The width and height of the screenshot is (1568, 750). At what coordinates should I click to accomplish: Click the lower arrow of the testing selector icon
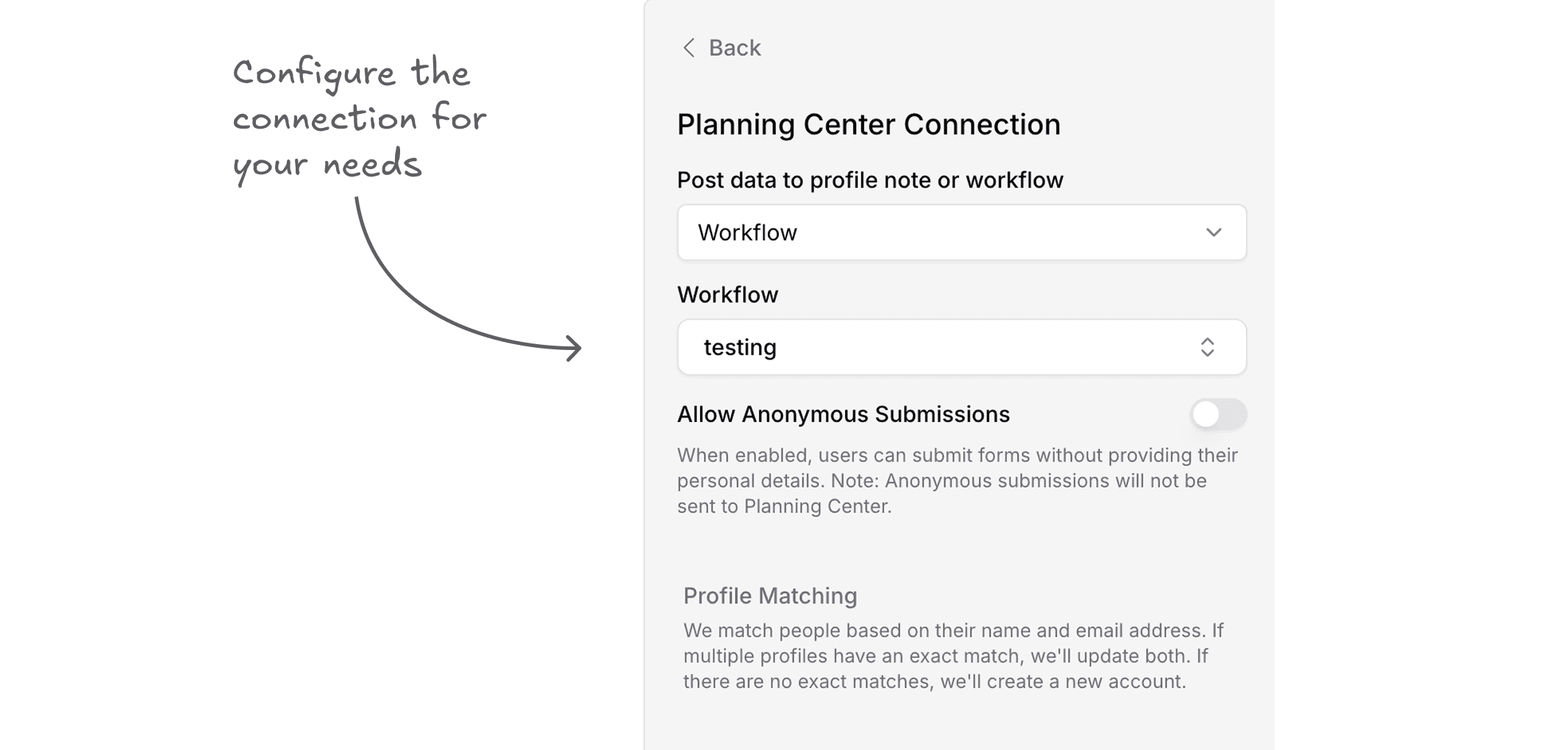(1208, 353)
